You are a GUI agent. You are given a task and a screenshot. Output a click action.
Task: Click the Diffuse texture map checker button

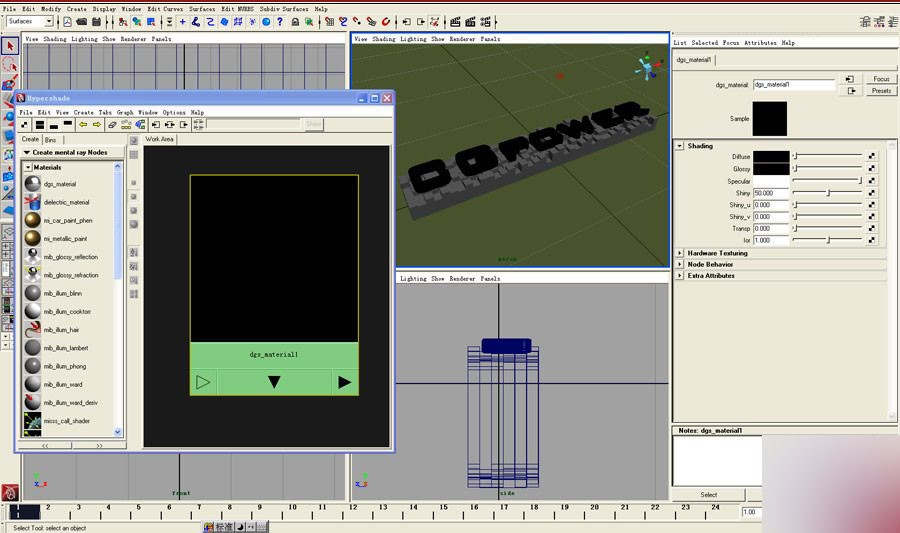(871, 156)
